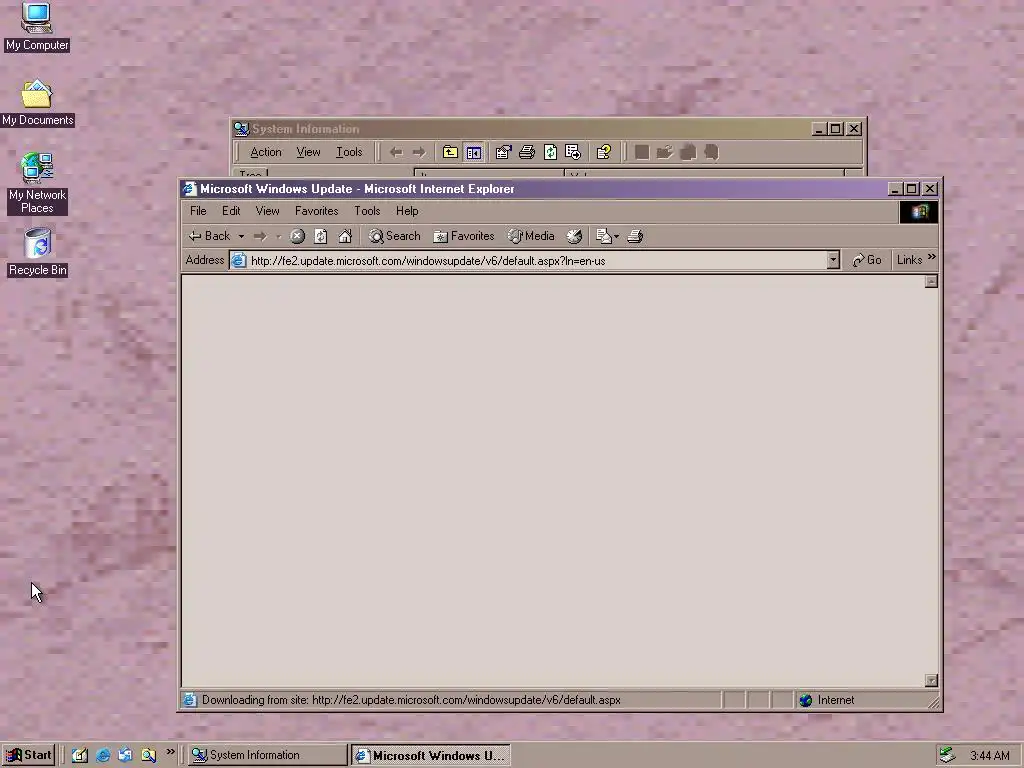Open the My Computer desktop icon

click(x=37, y=27)
